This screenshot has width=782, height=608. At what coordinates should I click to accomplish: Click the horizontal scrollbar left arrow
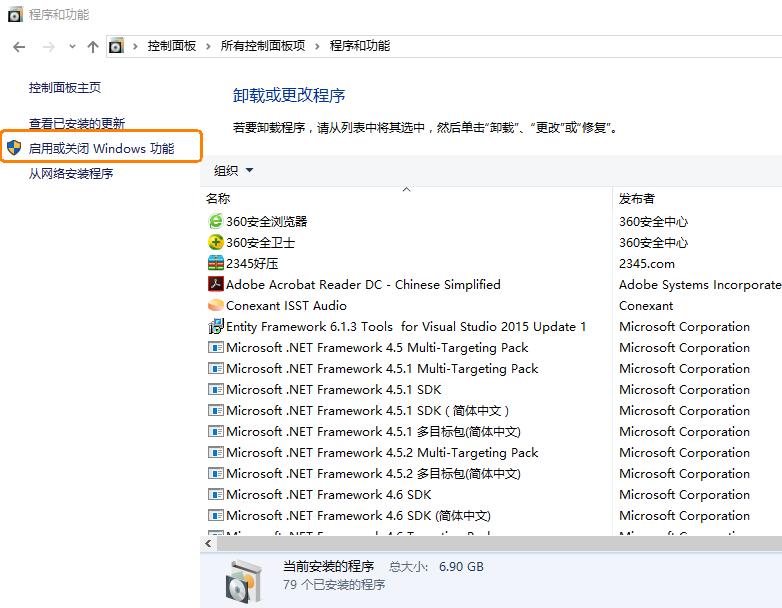(x=208, y=543)
